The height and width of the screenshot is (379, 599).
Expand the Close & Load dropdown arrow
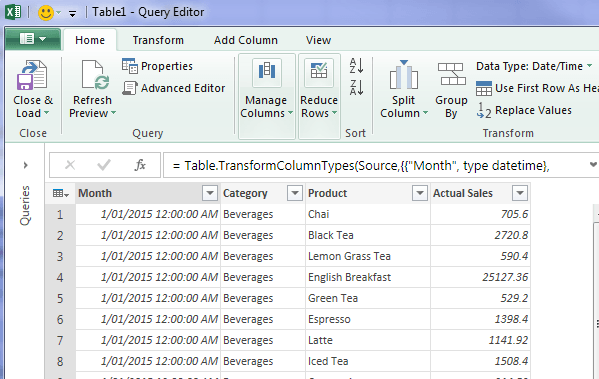(x=47, y=113)
